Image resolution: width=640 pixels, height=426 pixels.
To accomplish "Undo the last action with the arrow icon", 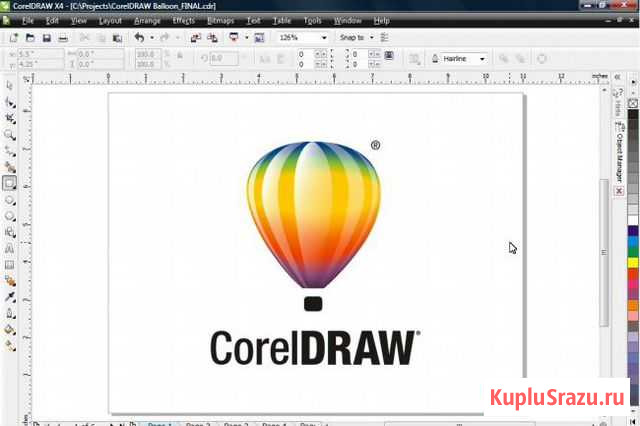I will pos(139,38).
